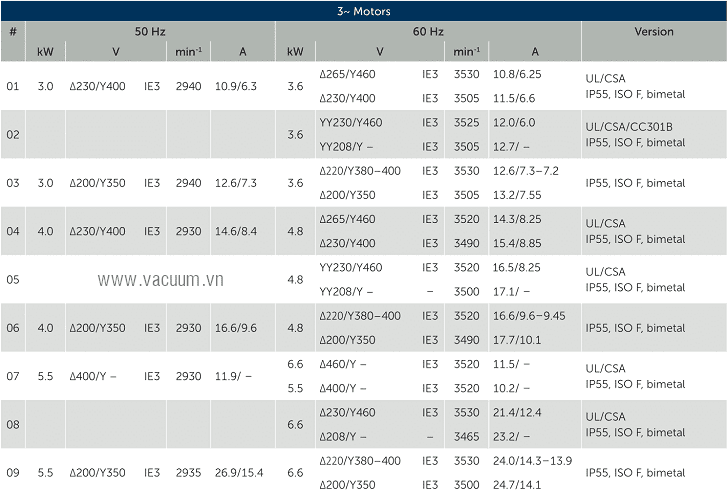Click the "Version" column header

[654, 32]
